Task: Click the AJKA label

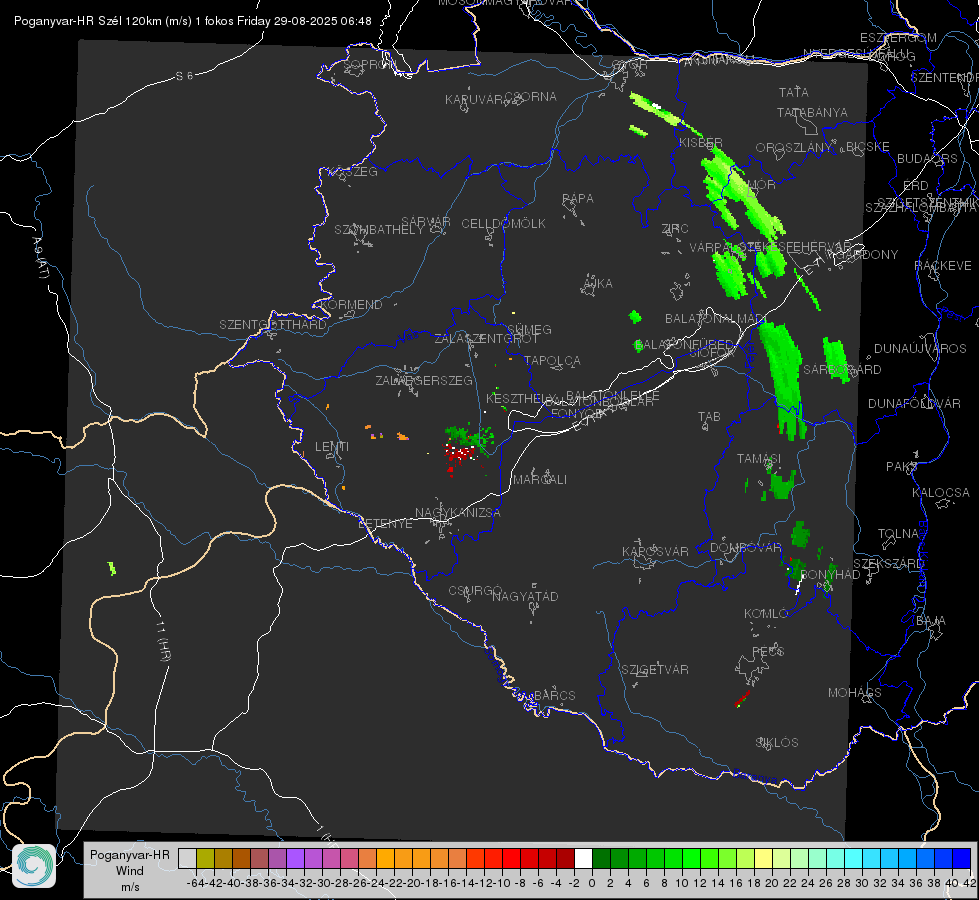Action: (x=598, y=284)
